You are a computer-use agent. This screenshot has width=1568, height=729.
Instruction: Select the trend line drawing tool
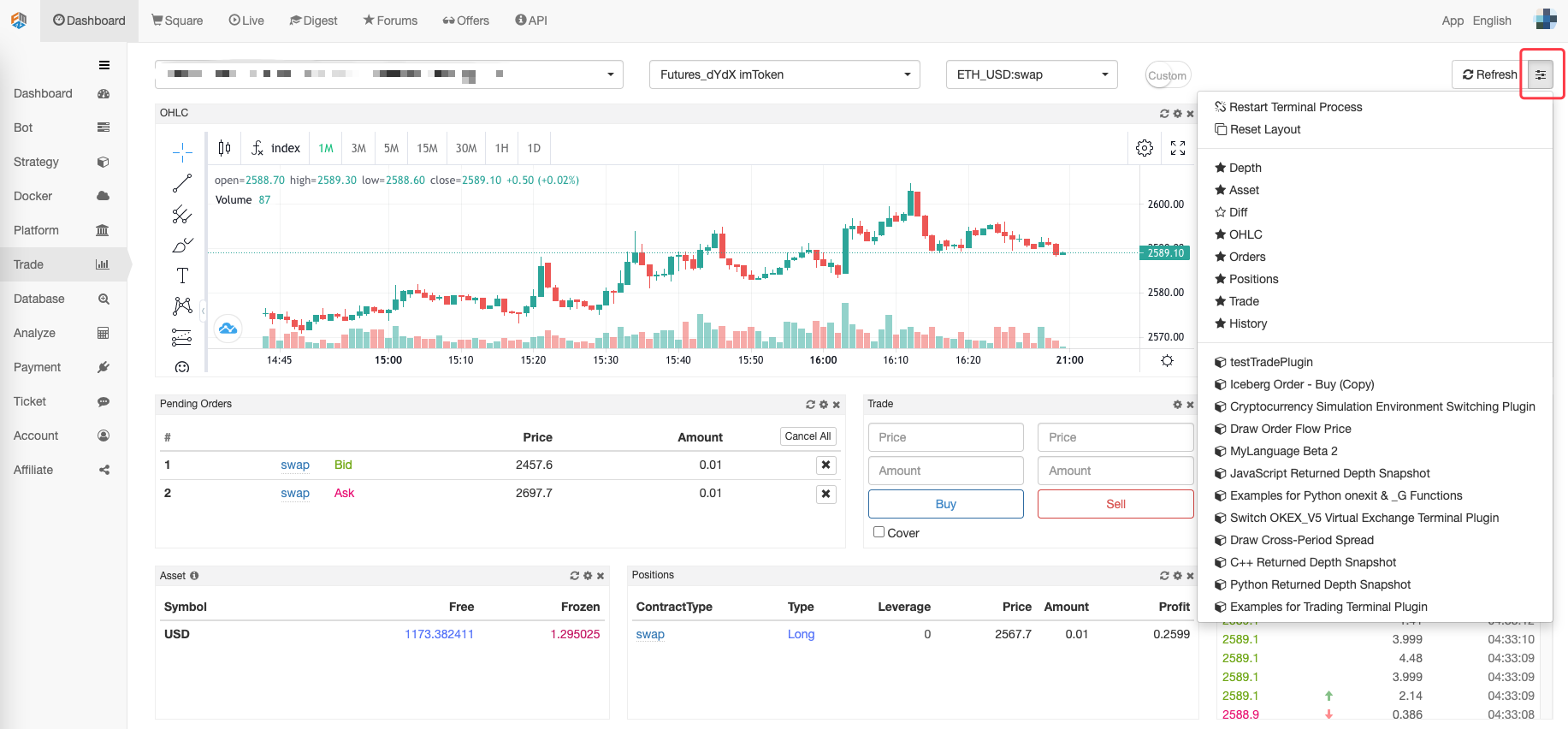coord(182,183)
